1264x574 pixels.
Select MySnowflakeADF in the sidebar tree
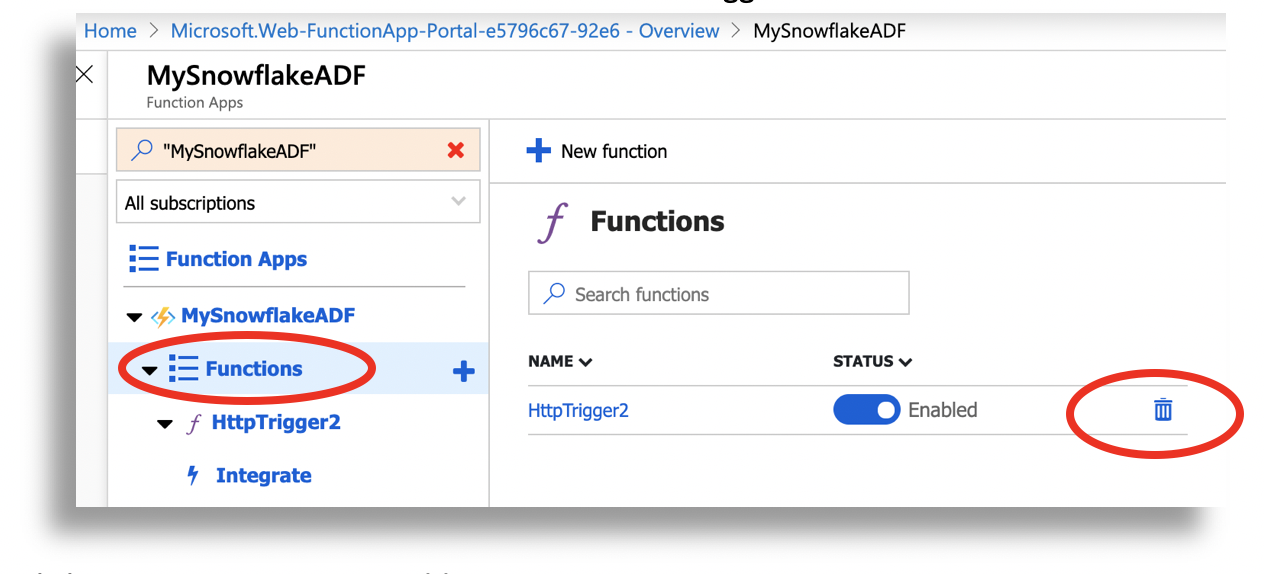pyautogui.click(x=268, y=316)
